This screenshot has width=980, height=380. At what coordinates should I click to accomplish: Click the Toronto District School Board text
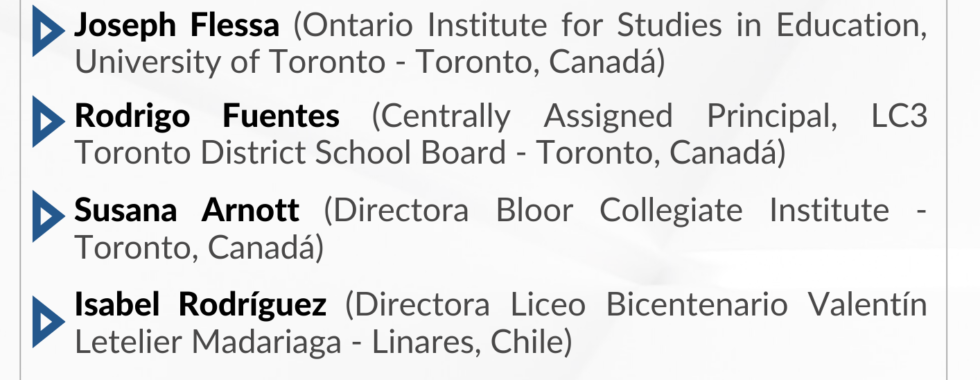[290, 153]
